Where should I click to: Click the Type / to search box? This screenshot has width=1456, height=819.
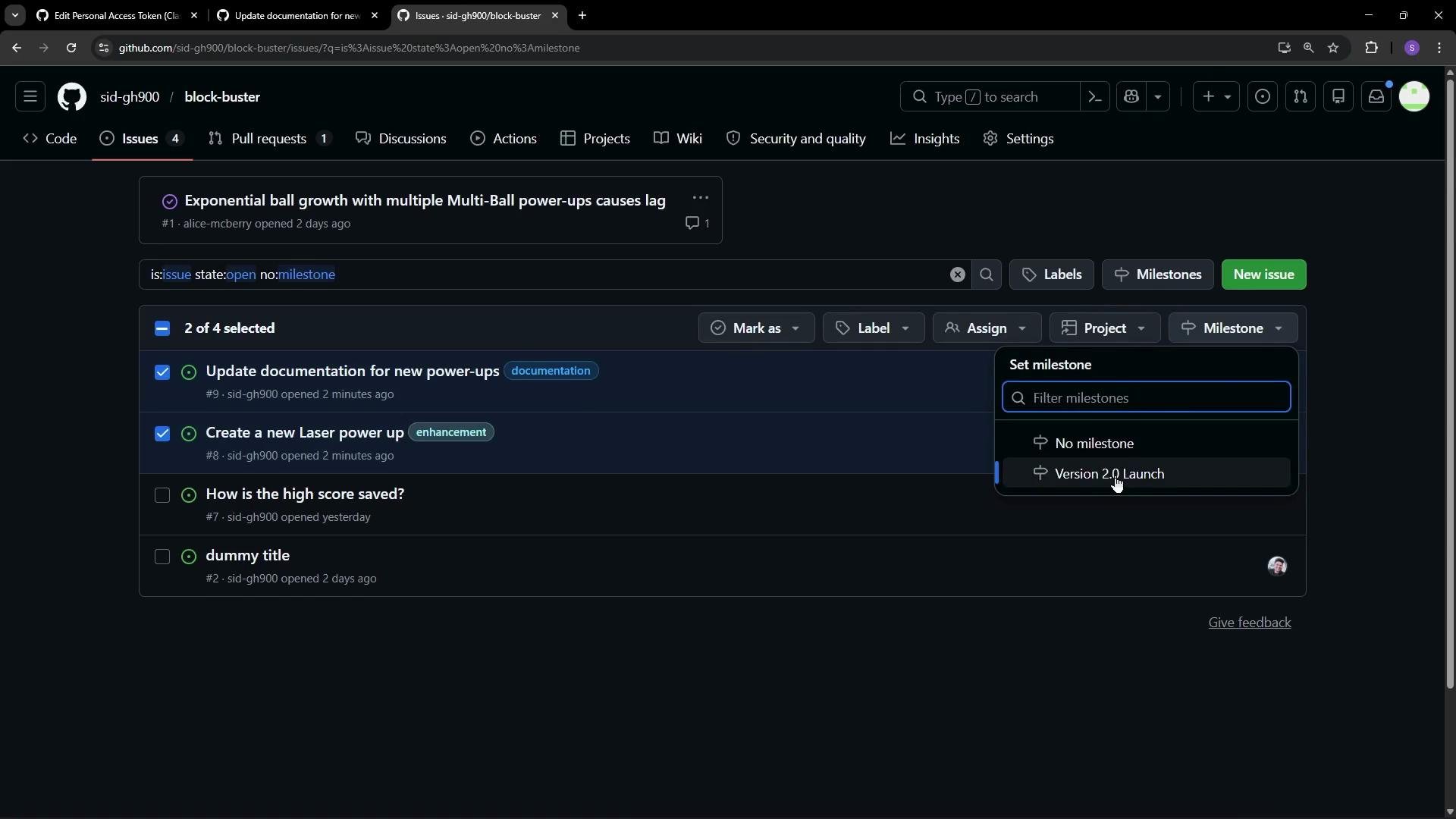tap(990, 97)
